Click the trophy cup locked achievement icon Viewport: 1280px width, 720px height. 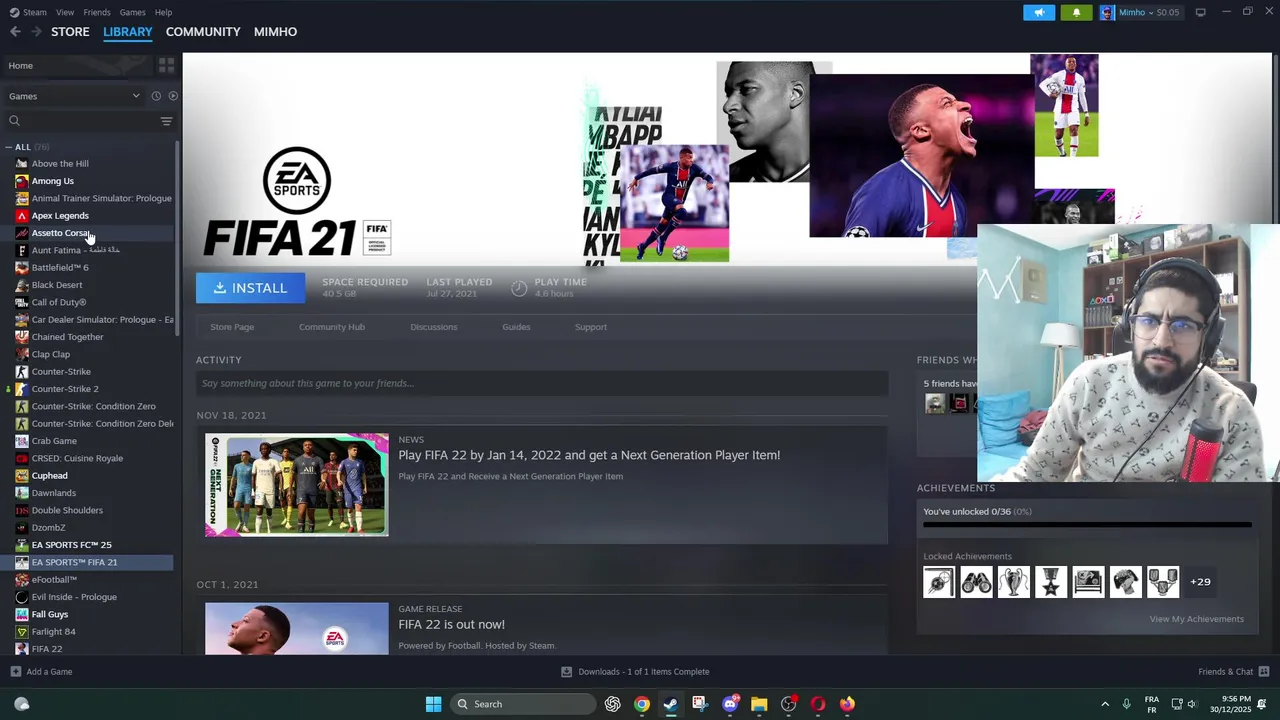1013,581
